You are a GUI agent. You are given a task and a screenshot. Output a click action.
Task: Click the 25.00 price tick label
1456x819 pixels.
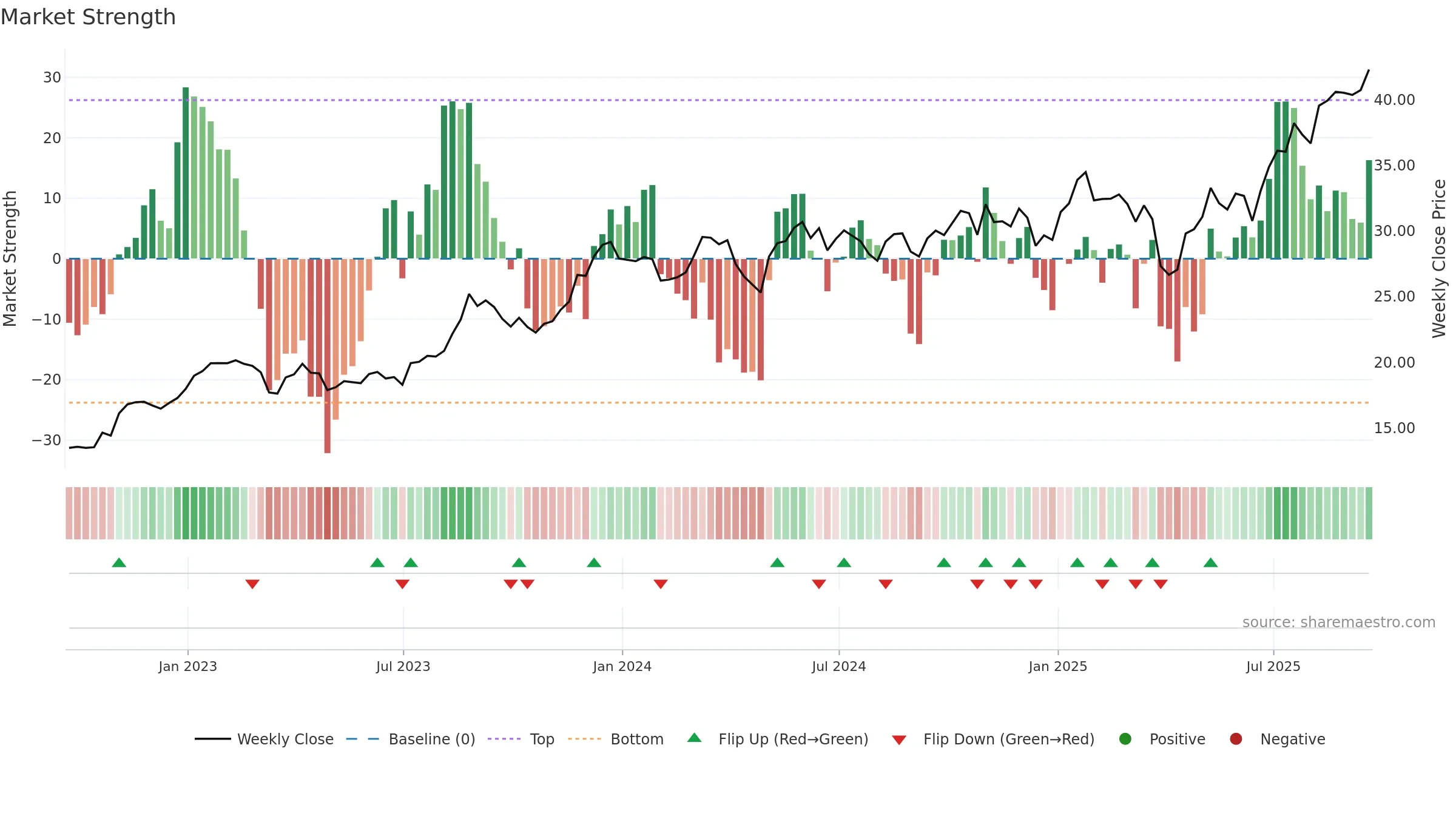(1394, 296)
